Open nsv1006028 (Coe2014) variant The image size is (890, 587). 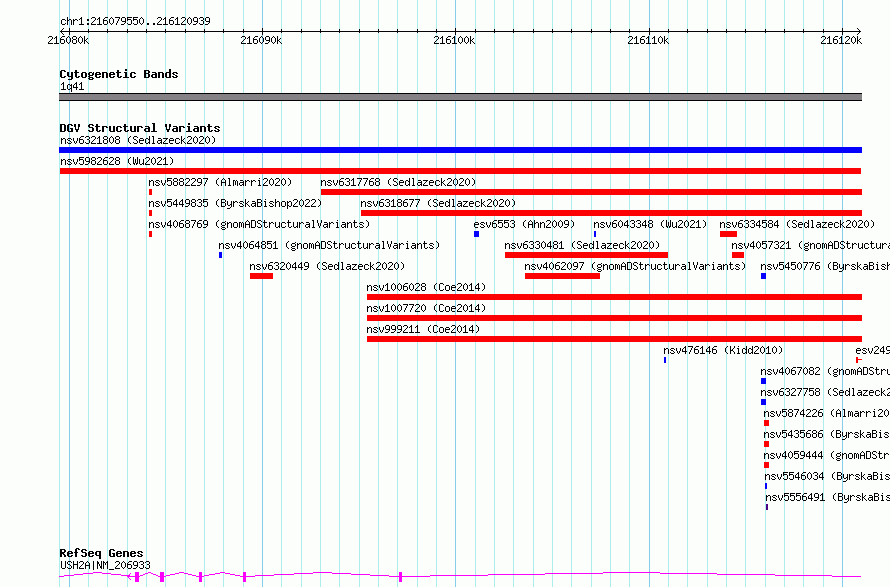[426, 287]
